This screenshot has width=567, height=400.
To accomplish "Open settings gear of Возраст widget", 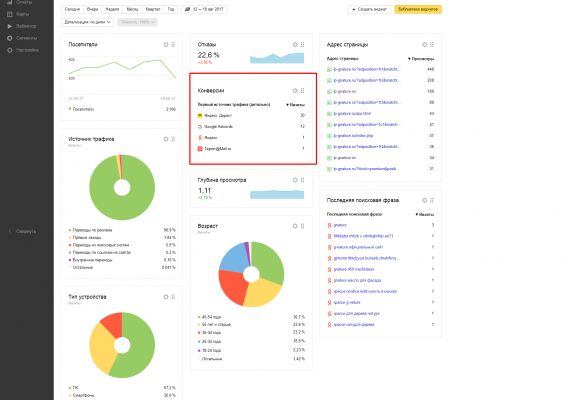I will click(295, 226).
